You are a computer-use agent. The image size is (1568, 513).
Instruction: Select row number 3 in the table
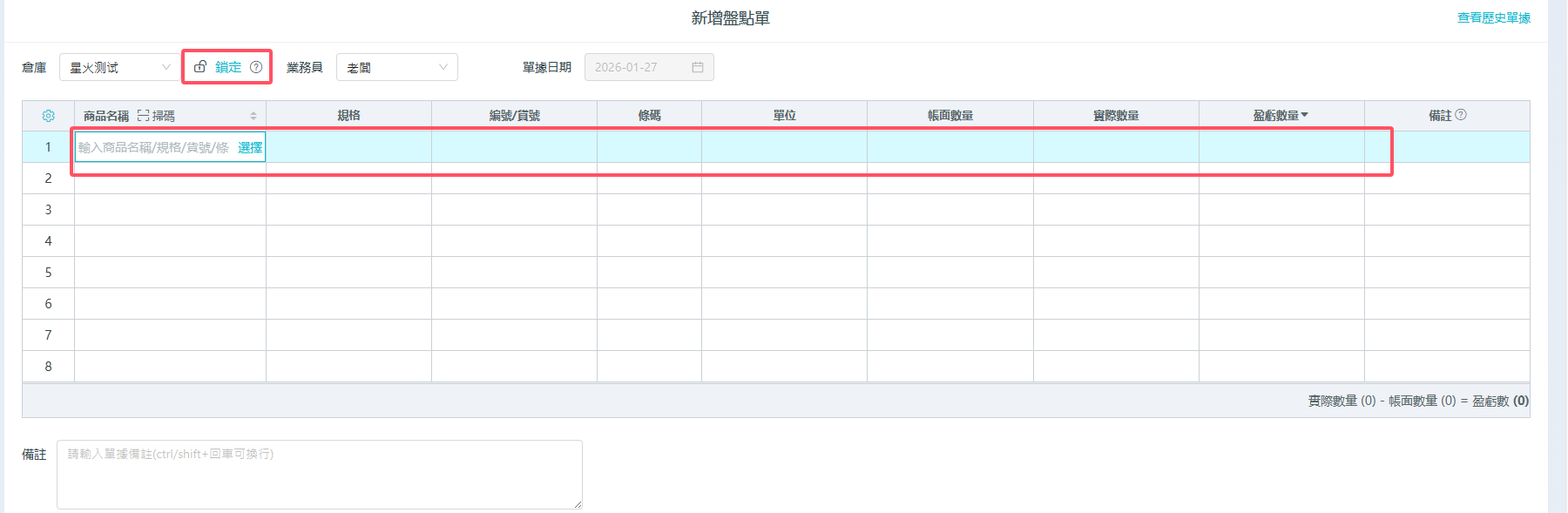point(48,210)
